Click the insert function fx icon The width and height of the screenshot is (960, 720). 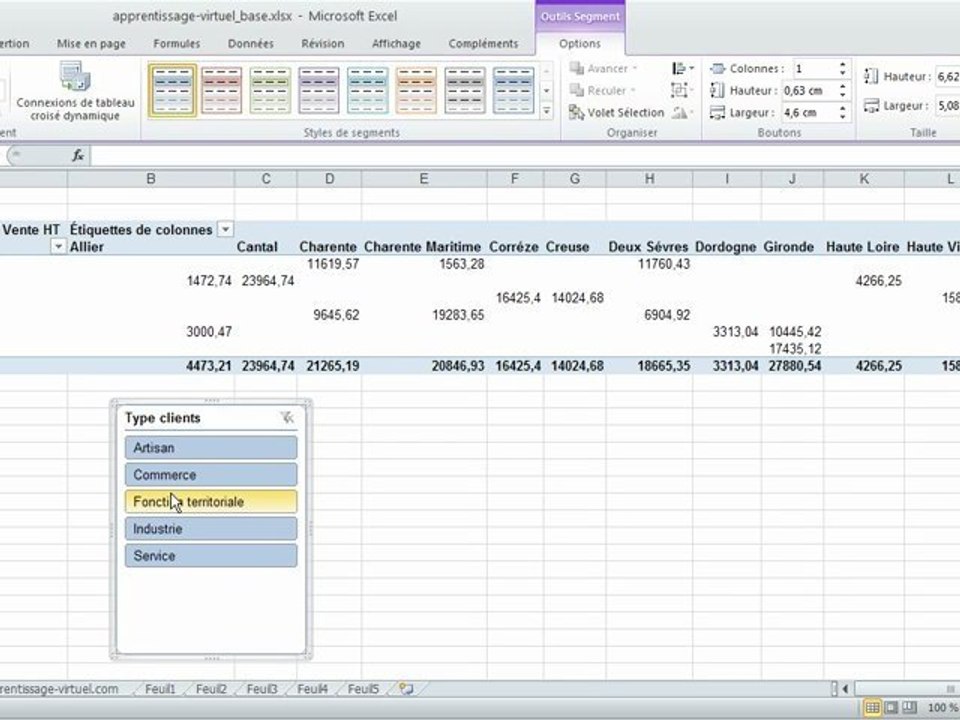[78, 156]
